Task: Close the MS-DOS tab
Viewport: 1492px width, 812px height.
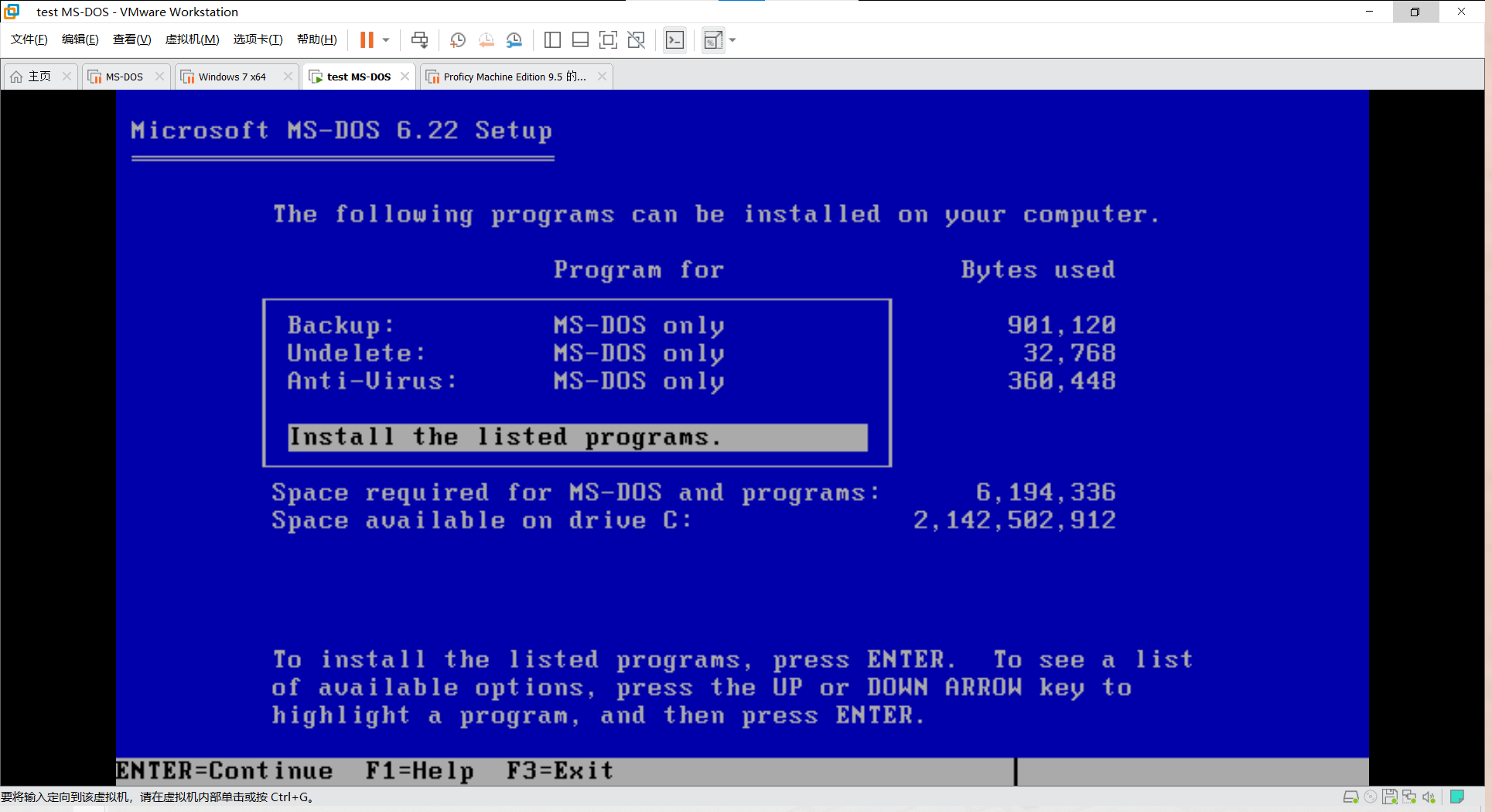Action: pos(159,77)
